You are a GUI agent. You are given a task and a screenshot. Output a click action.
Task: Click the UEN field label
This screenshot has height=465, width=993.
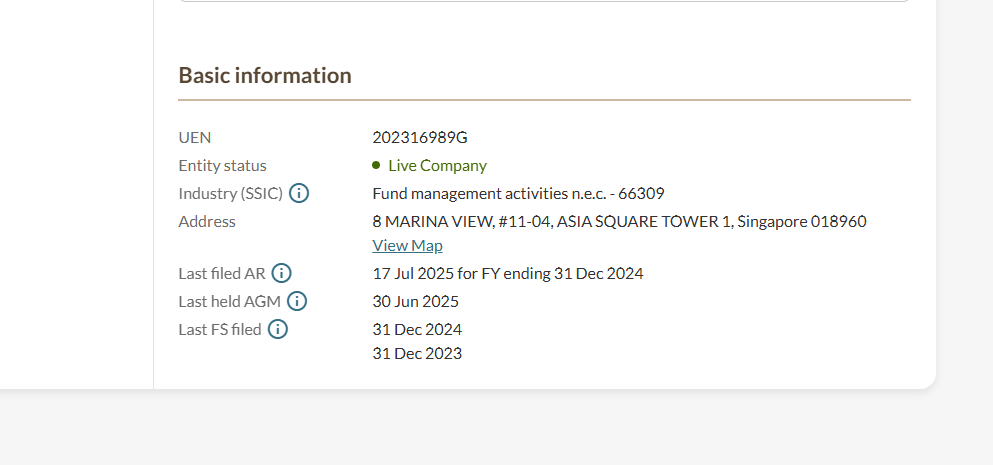pyautogui.click(x=195, y=137)
